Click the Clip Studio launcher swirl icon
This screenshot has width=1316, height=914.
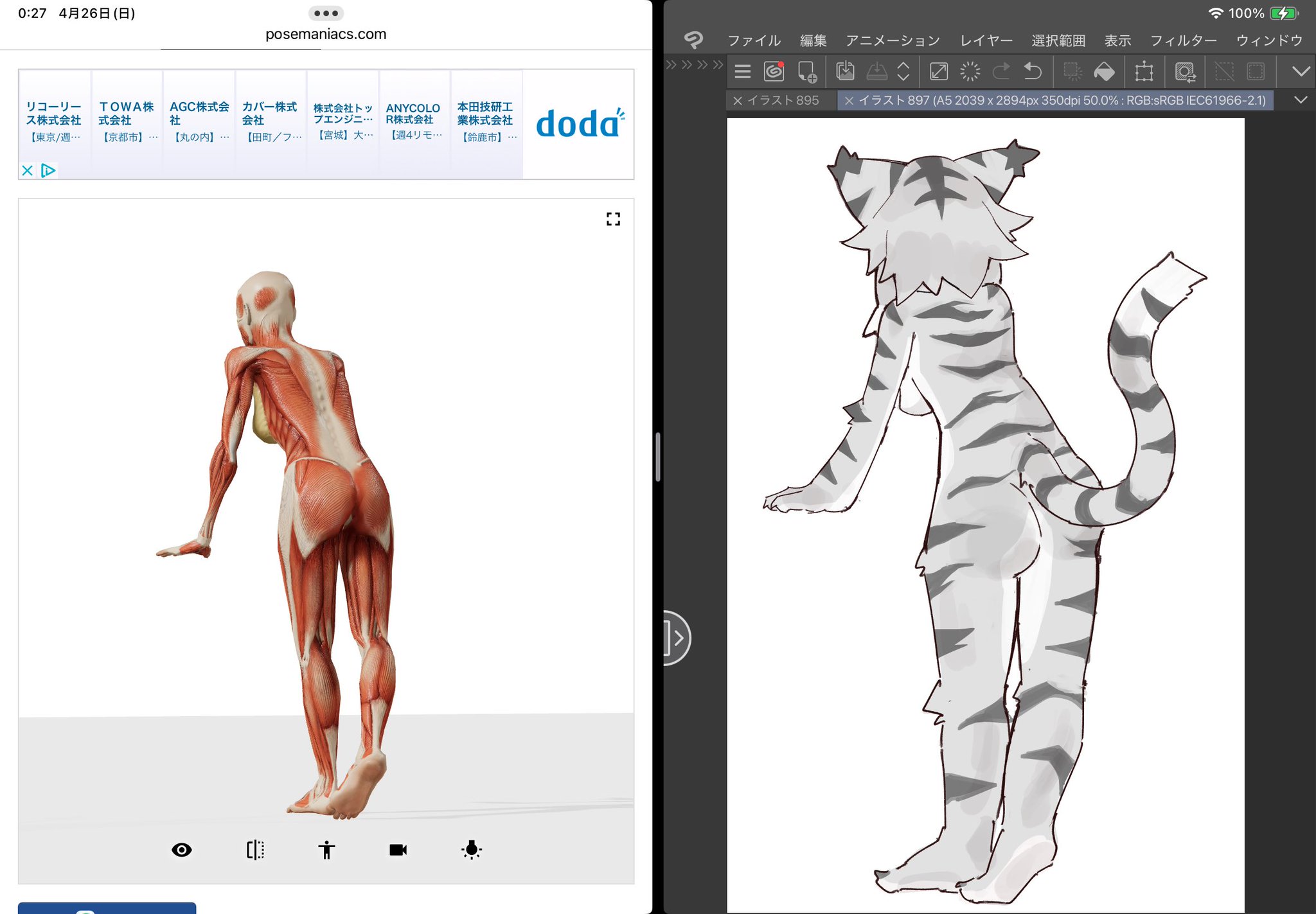pos(774,71)
